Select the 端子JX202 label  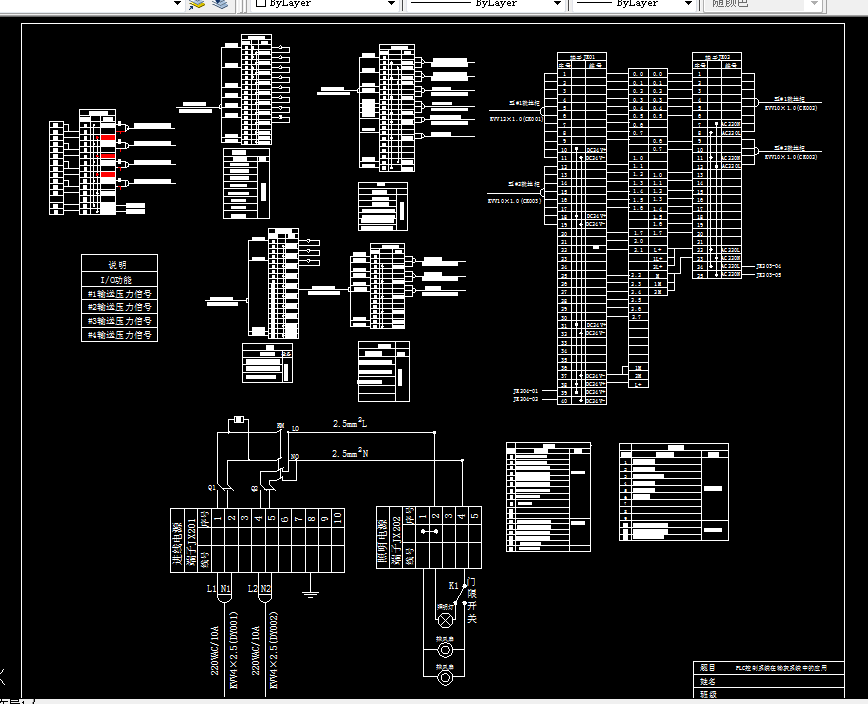tap(396, 540)
